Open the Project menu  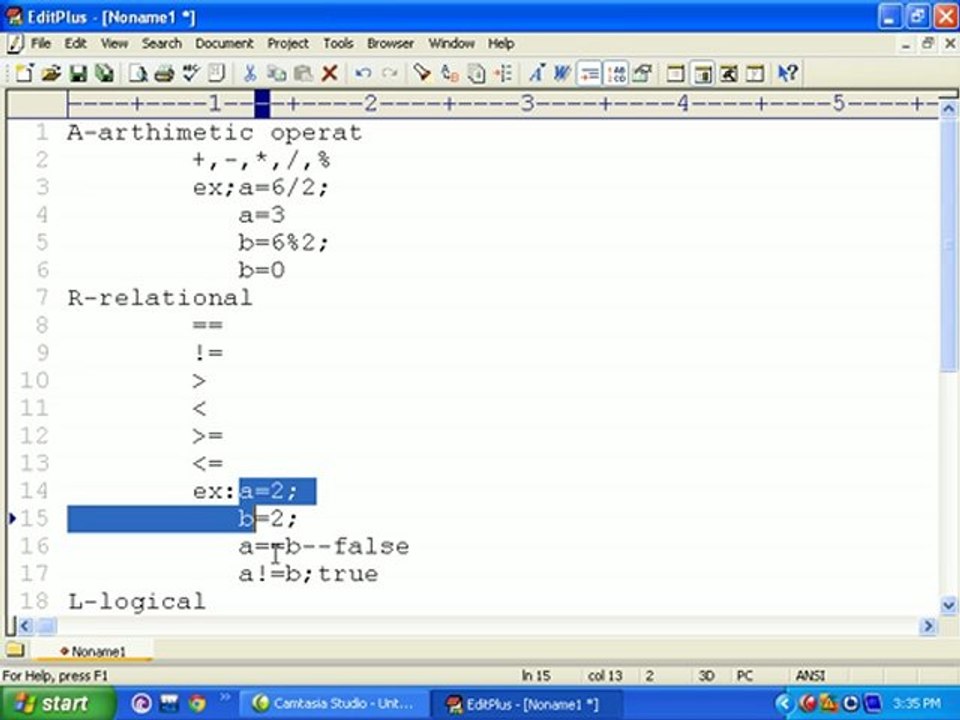tap(288, 43)
